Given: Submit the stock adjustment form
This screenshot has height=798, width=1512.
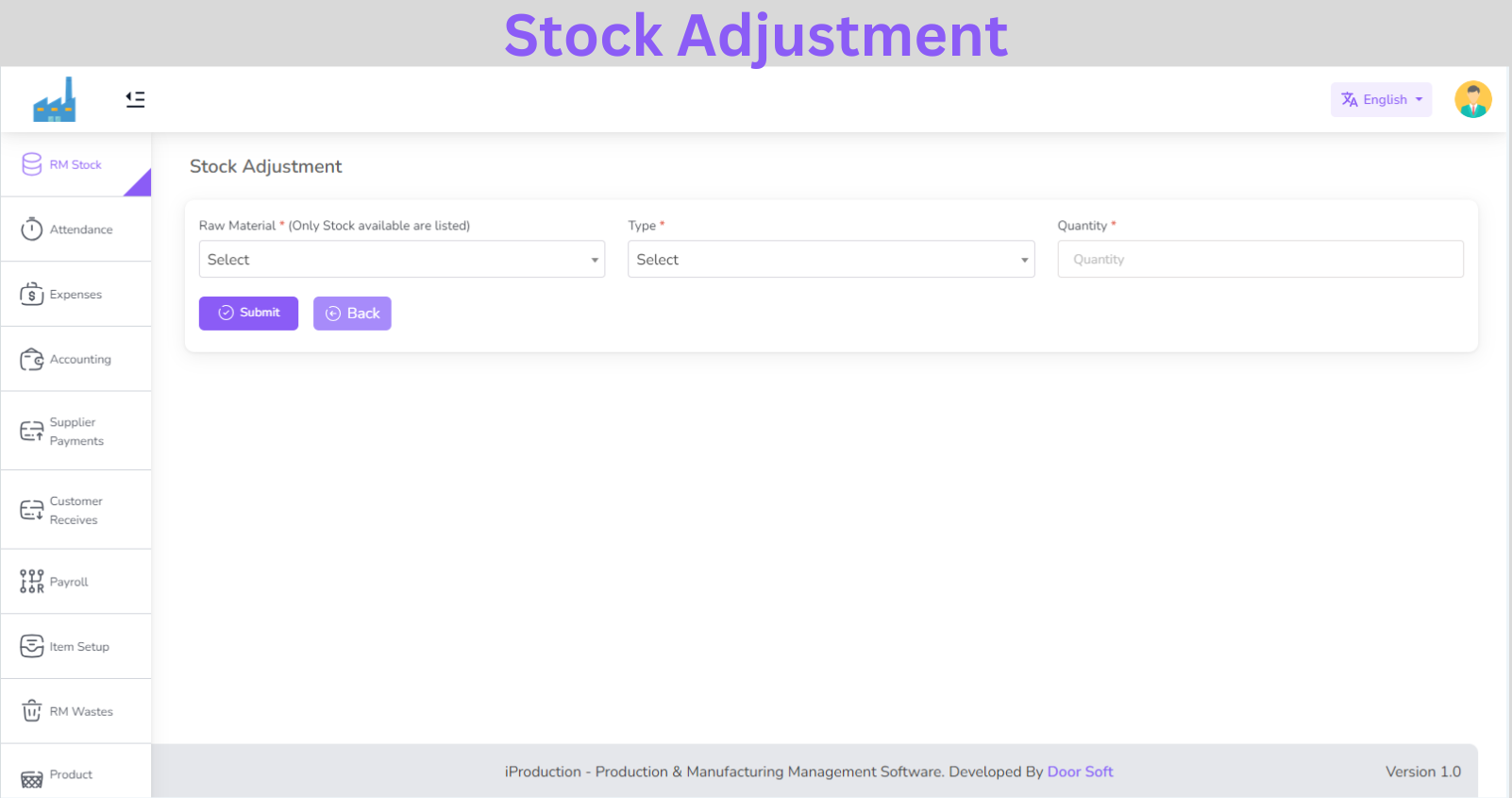Looking at the screenshot, I should pos(248,314).
